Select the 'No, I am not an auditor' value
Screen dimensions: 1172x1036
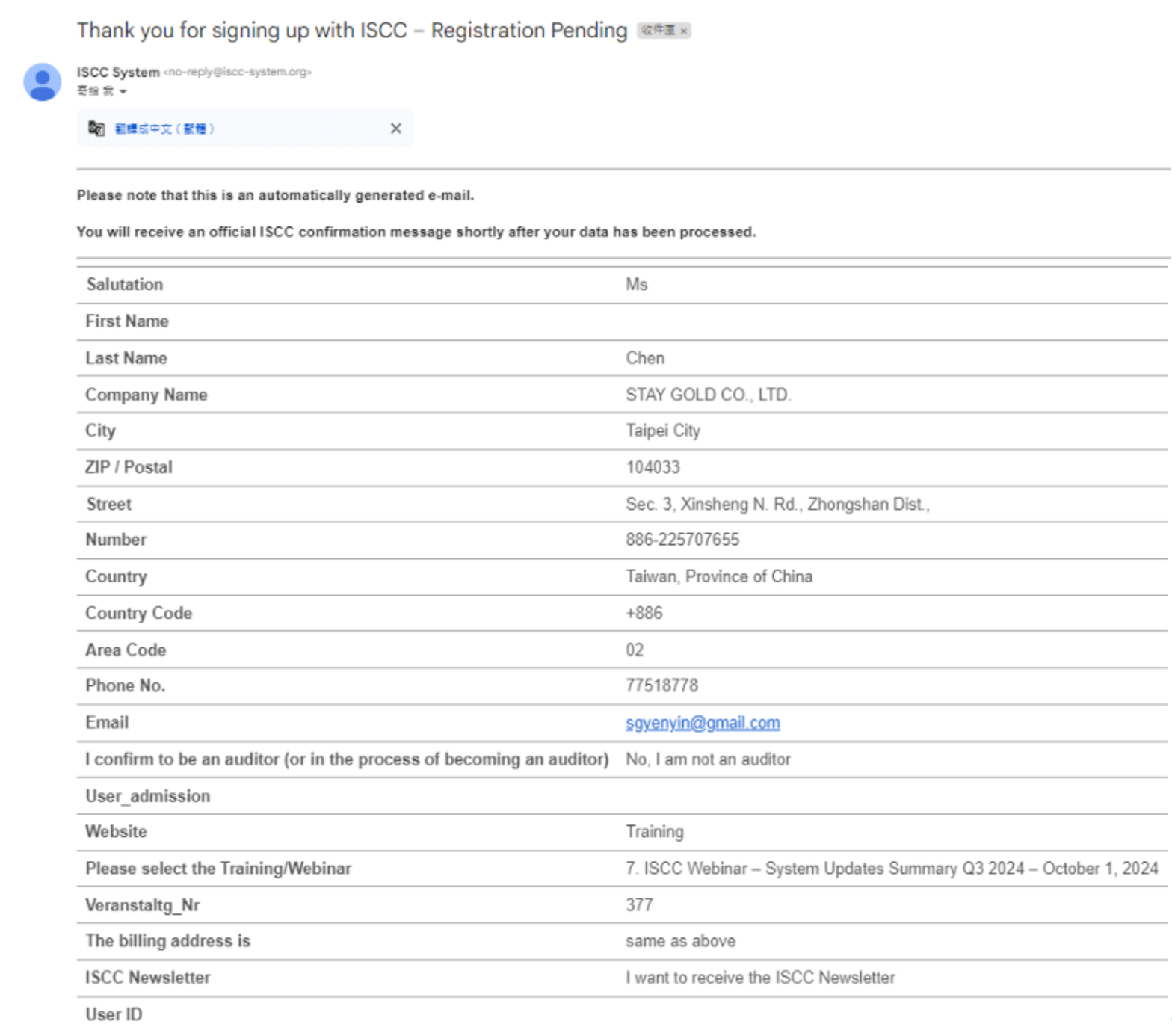tap(708, 759)
